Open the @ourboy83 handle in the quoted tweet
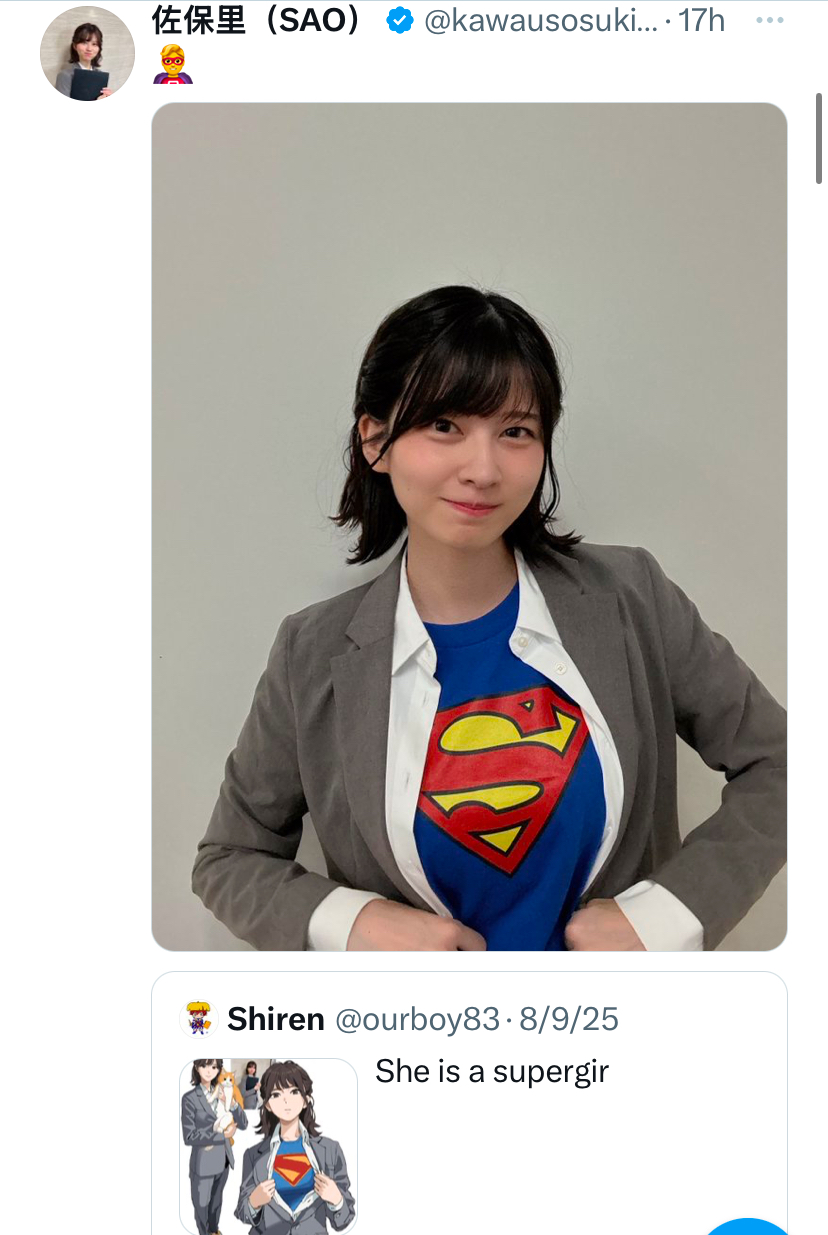This screenshot has height=1235, width=828. point(417,1020)
